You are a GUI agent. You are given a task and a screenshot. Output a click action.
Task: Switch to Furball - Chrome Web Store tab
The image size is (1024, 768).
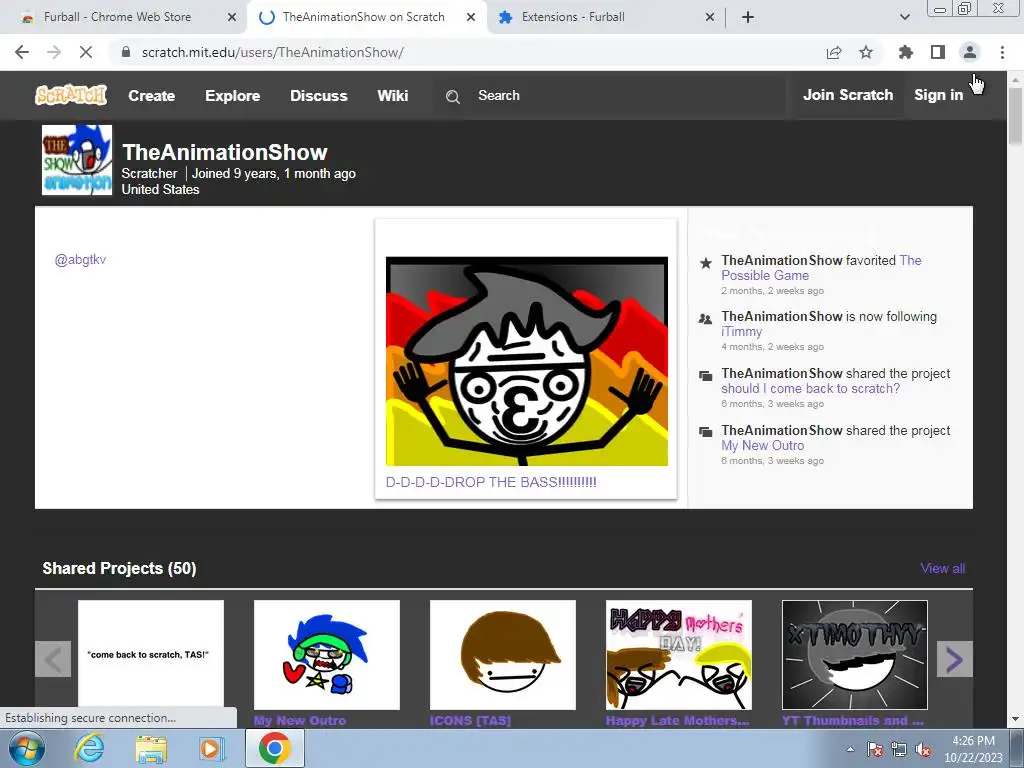118,17
